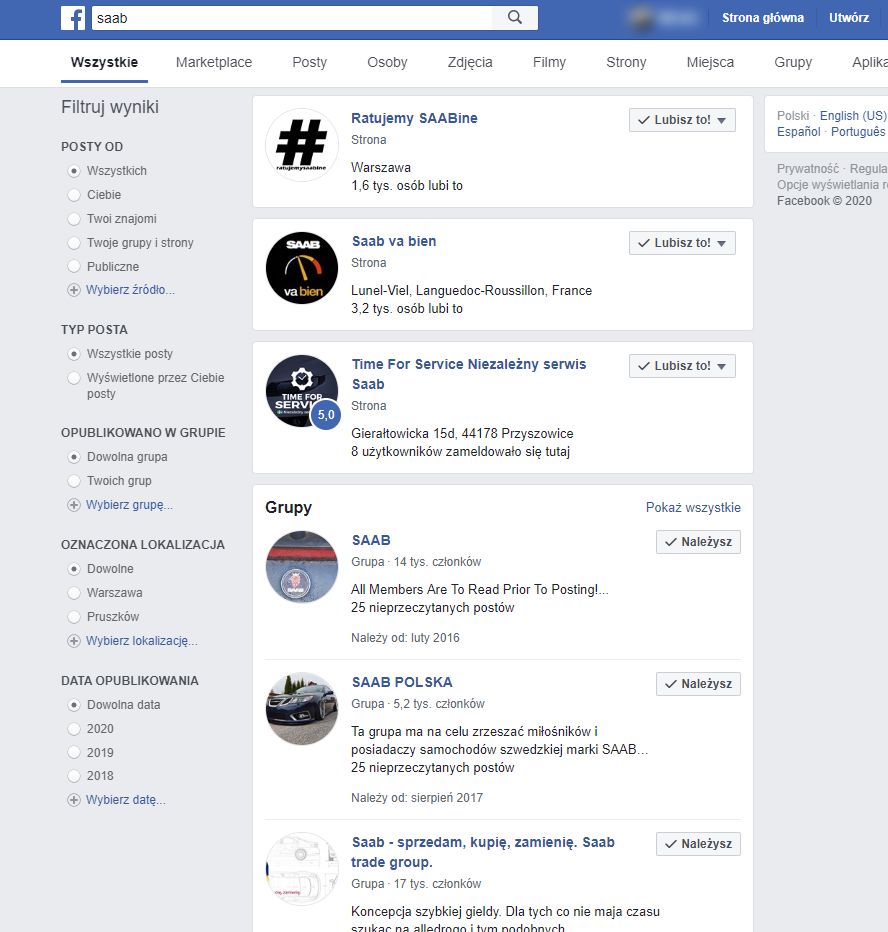The image size is (888, 932).
Task: Open SAAB group title link
Action: (x=371, y=540)
